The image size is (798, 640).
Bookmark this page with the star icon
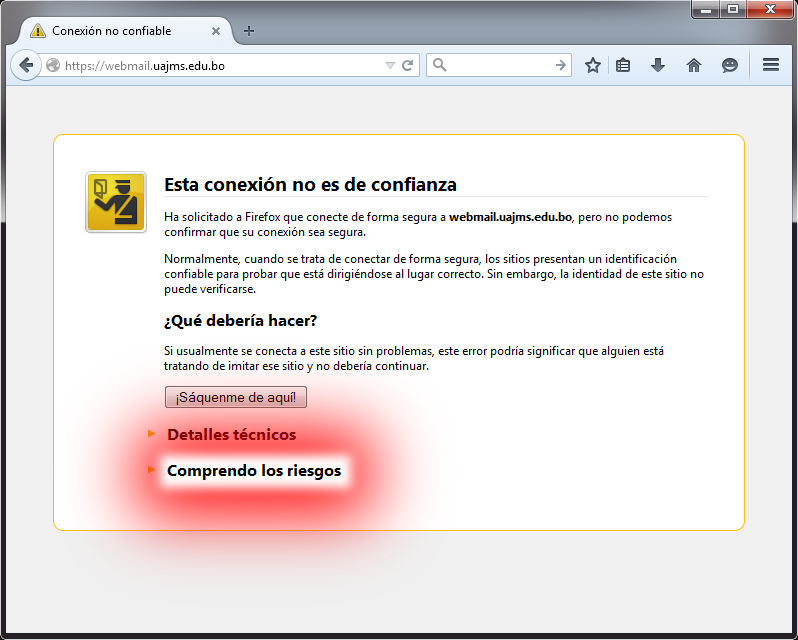click(x=593, y=65)
